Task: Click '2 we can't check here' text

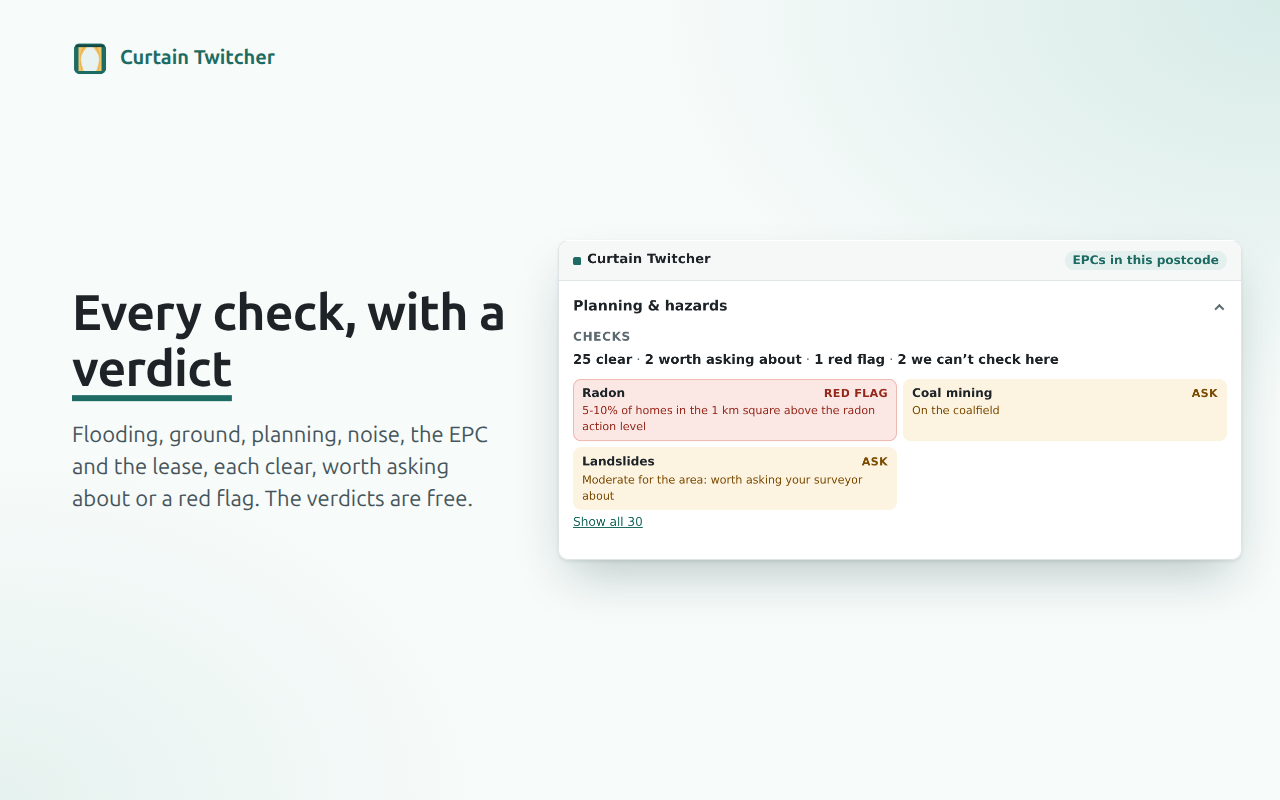Action: click(x=977, y=360)
